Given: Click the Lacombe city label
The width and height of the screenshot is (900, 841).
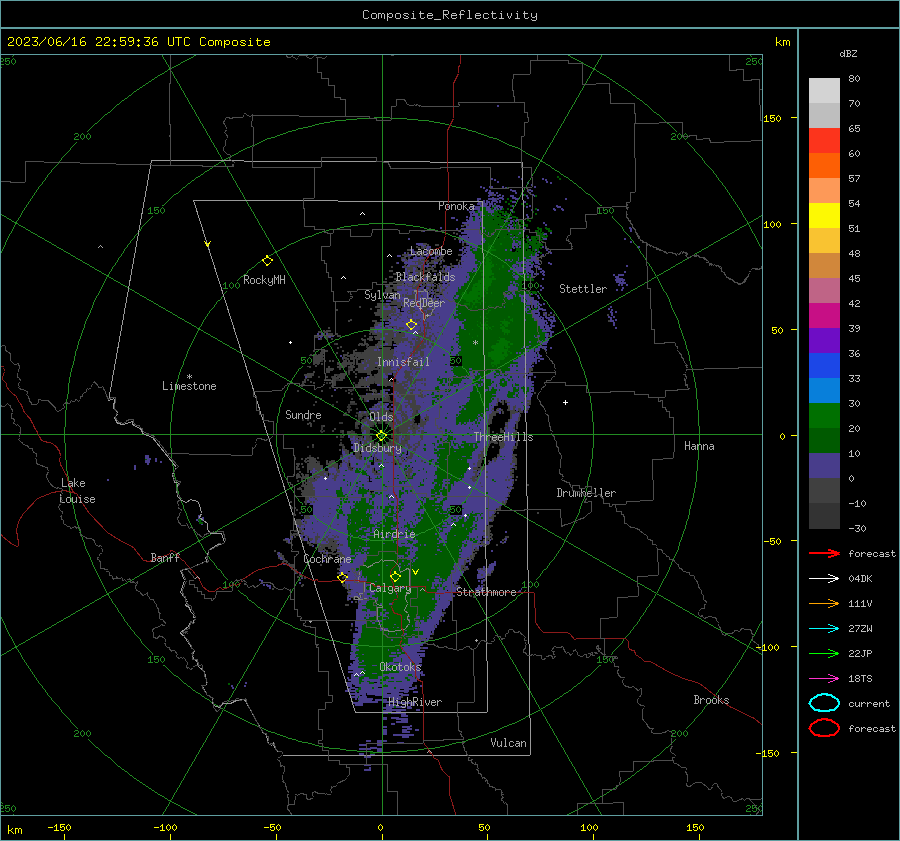Looking at the screenshot, I should click(431, 251).
